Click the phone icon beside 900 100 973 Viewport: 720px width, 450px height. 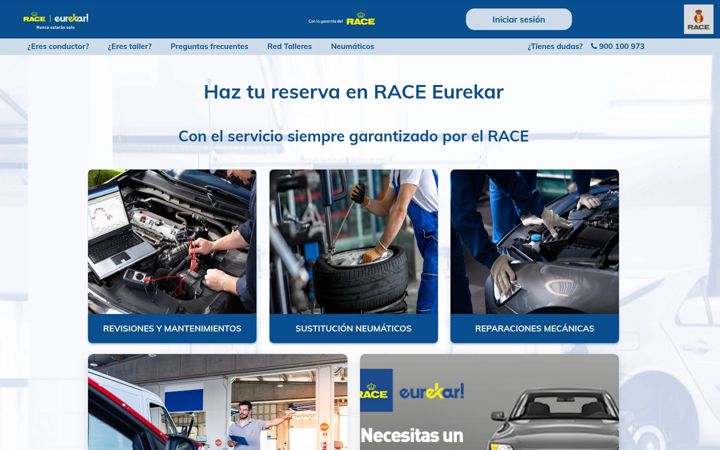click(x=594, y=46)
